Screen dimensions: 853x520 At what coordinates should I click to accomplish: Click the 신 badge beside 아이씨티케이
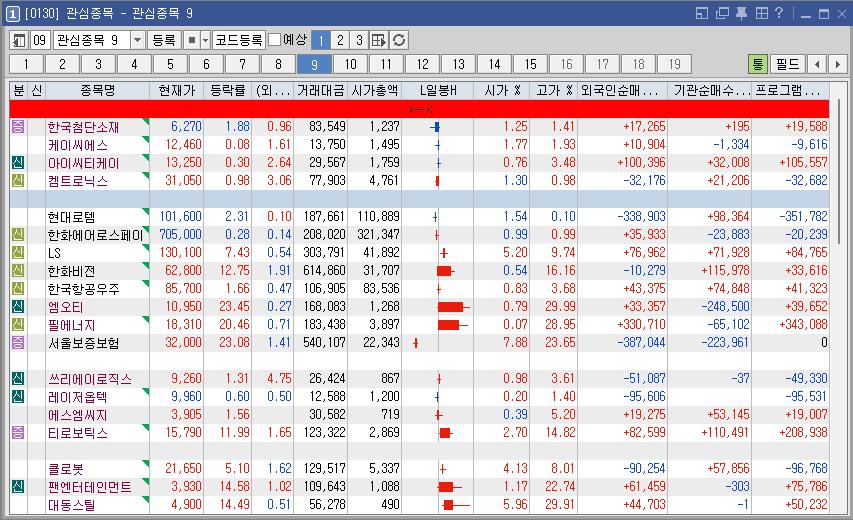coord(18,163)
